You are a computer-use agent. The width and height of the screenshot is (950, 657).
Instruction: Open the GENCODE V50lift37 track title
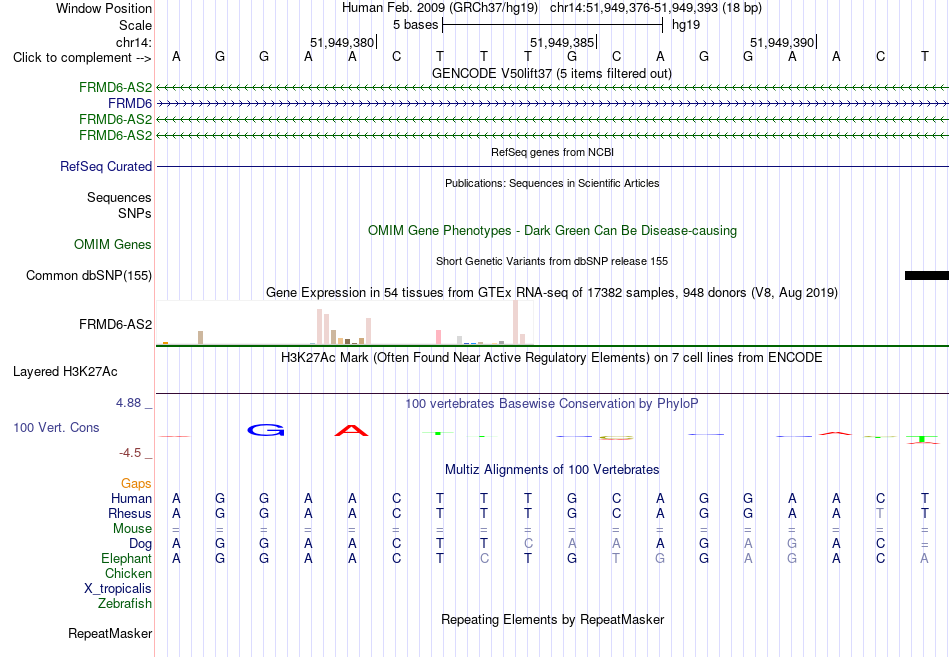coord(552,73)
